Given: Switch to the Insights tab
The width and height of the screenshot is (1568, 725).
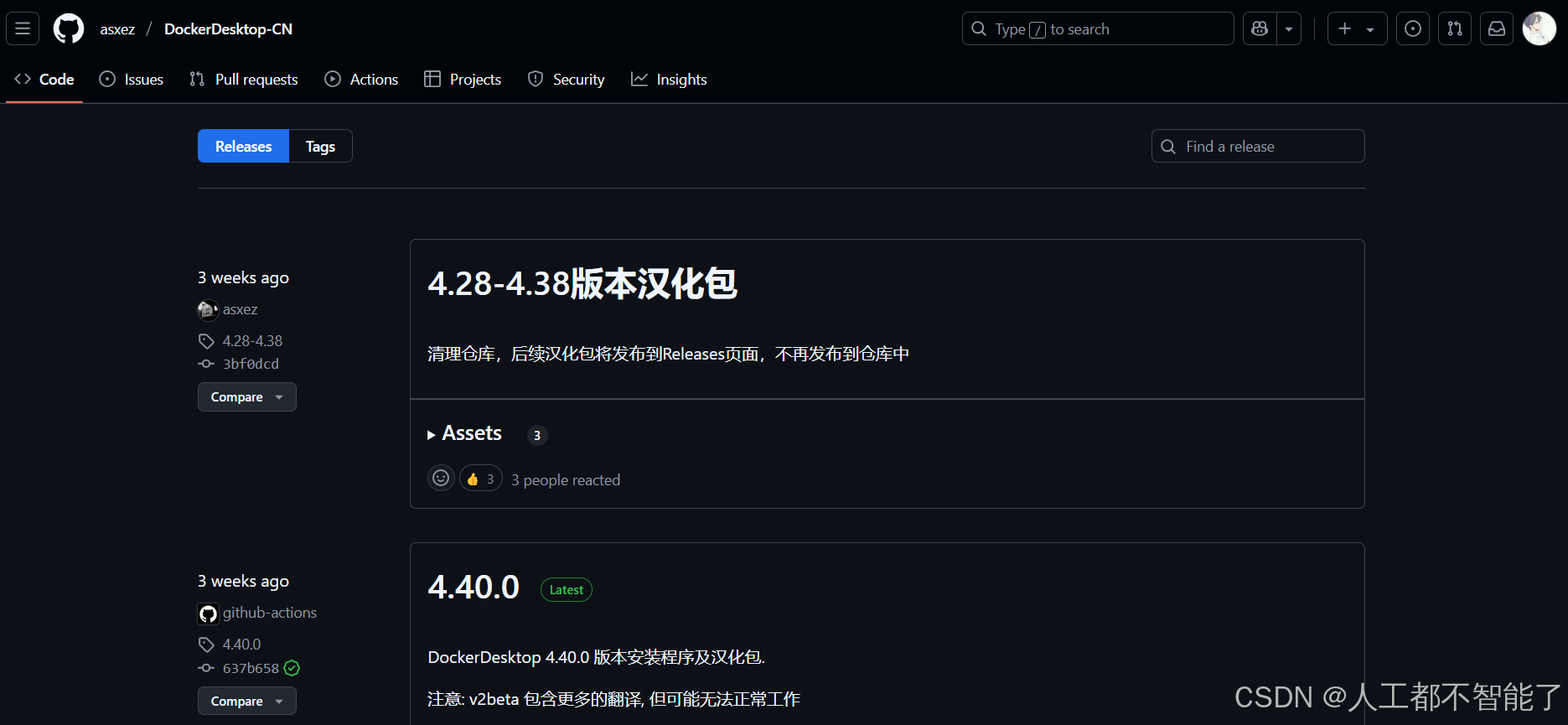Looking at the screenshot, I should point(669,79).
